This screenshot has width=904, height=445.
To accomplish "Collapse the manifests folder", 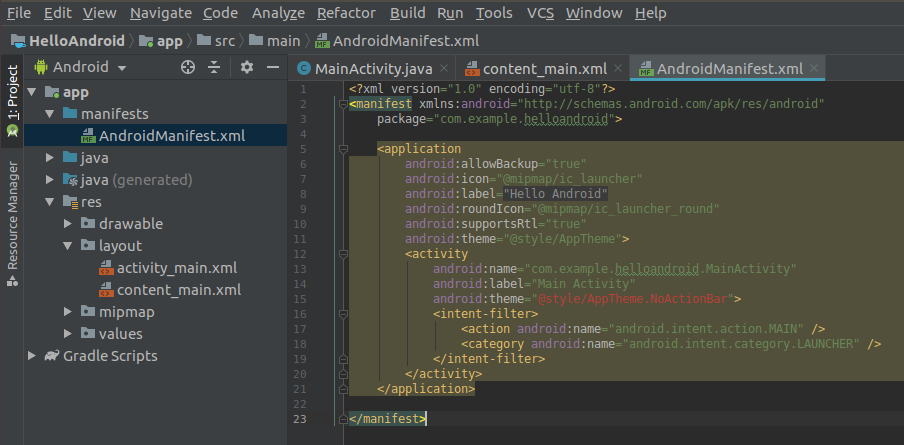I will [x=50, y=114].
